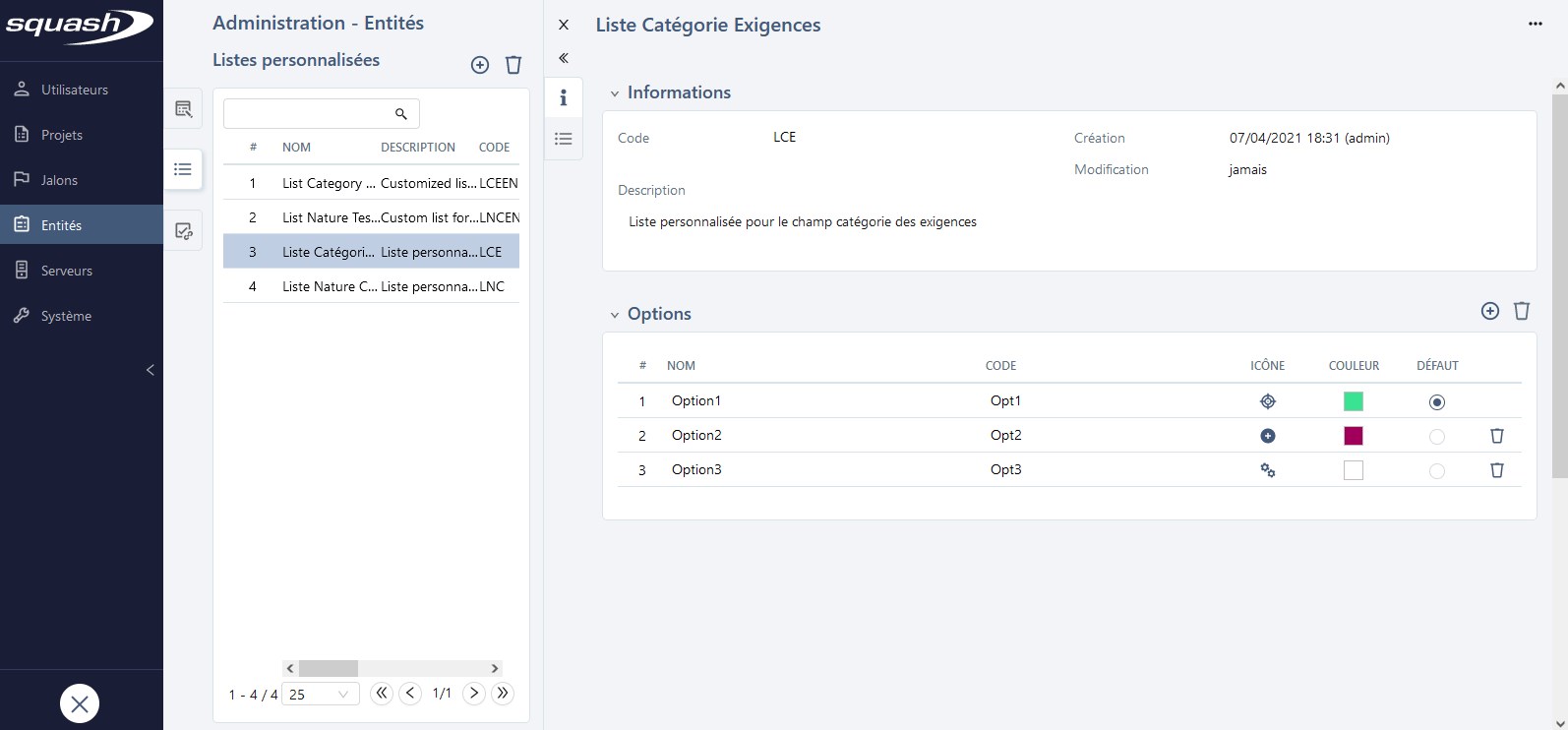The image size is (1568, 730).
Task: Delete Option2 using its trash icon
Action: pyautogui.click(x=1497, y=436)
